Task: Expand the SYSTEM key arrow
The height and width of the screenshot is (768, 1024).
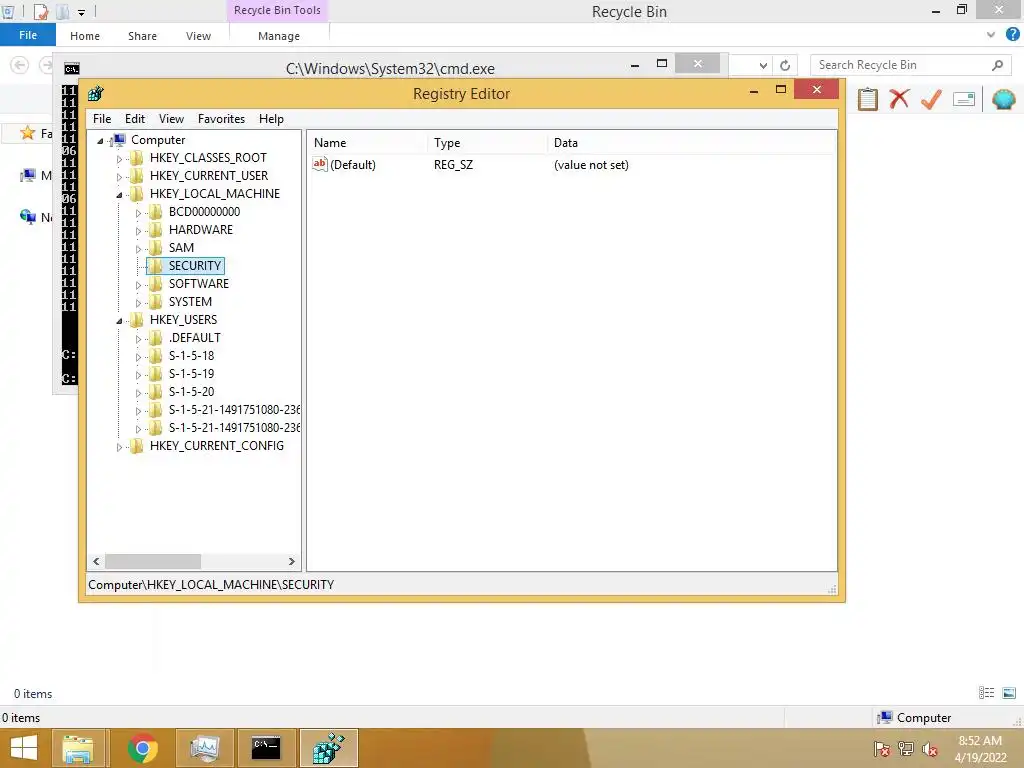Action: (x=138, y=302)
